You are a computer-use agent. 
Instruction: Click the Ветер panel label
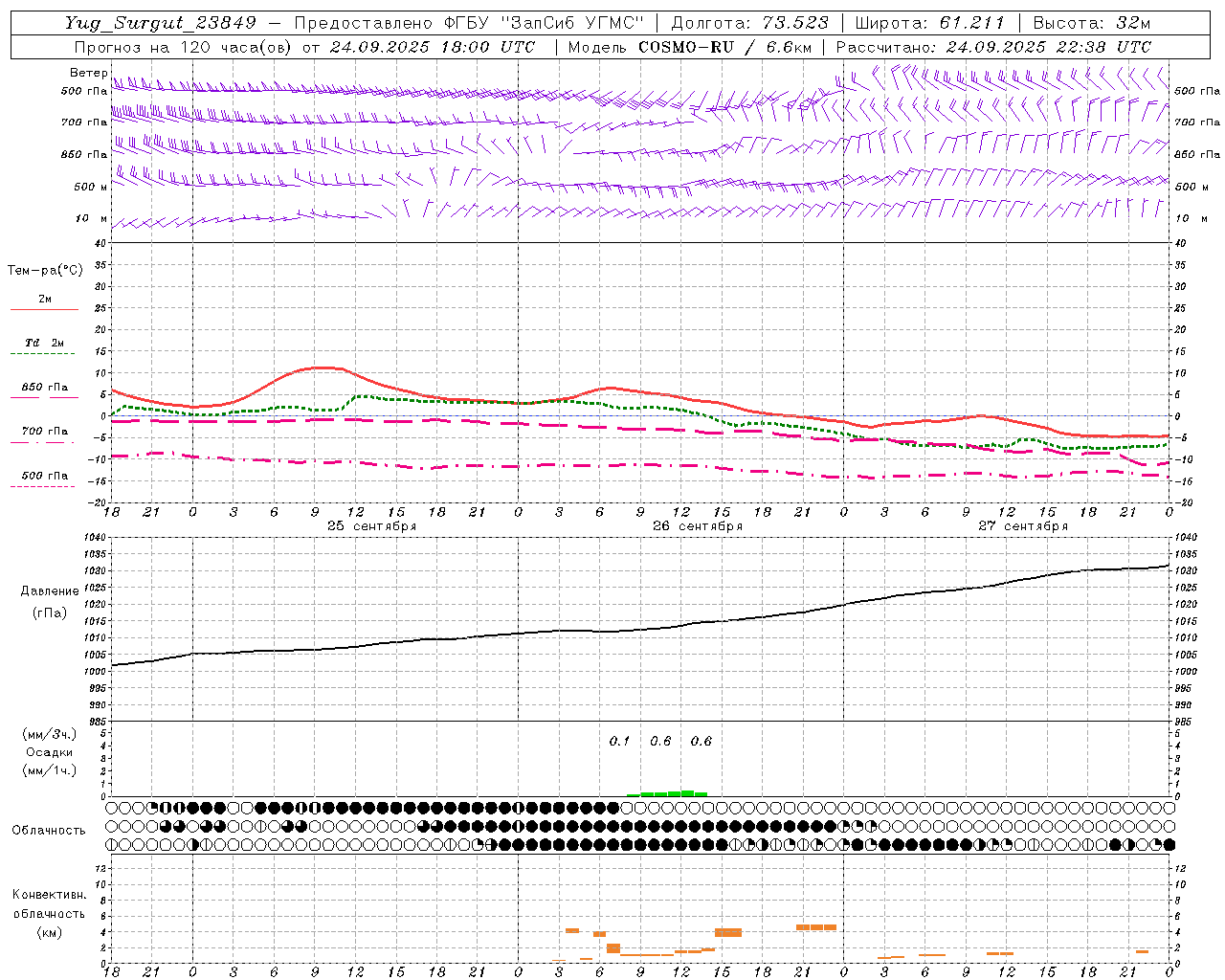click(88, 73)
